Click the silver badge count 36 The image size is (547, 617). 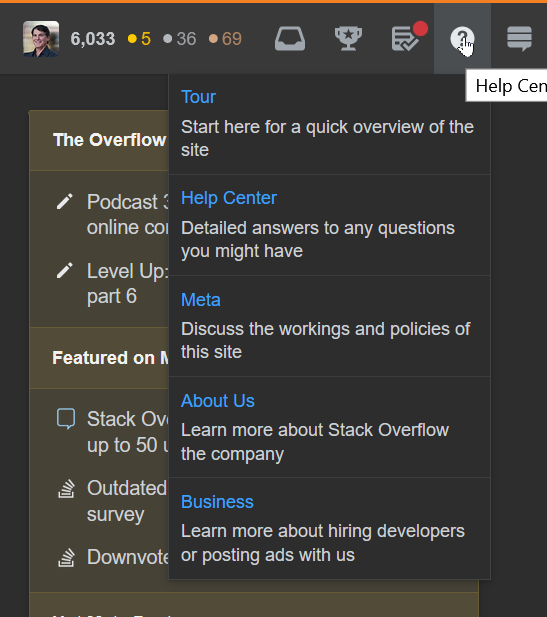[180, 39]
